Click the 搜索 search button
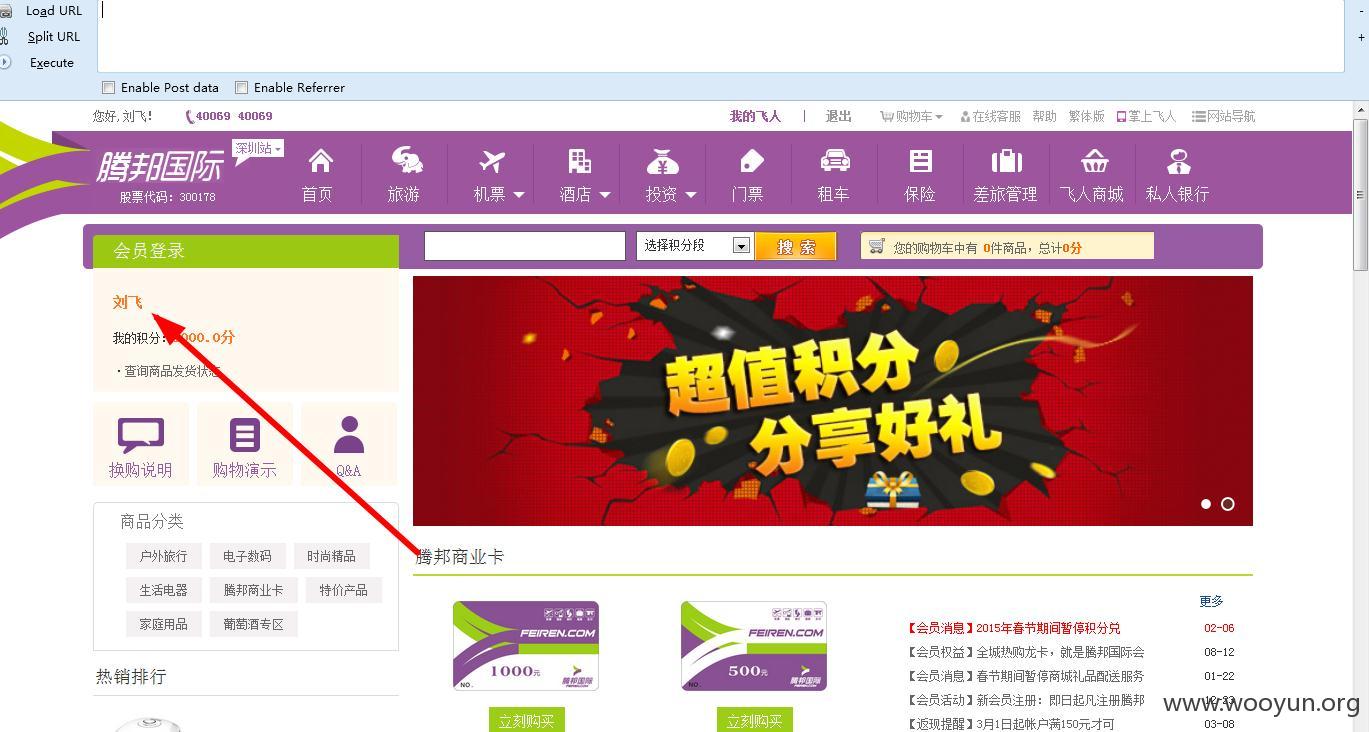Image resolution: width=1369 pixels, height=732 pixels. click(x=796, y=246)
